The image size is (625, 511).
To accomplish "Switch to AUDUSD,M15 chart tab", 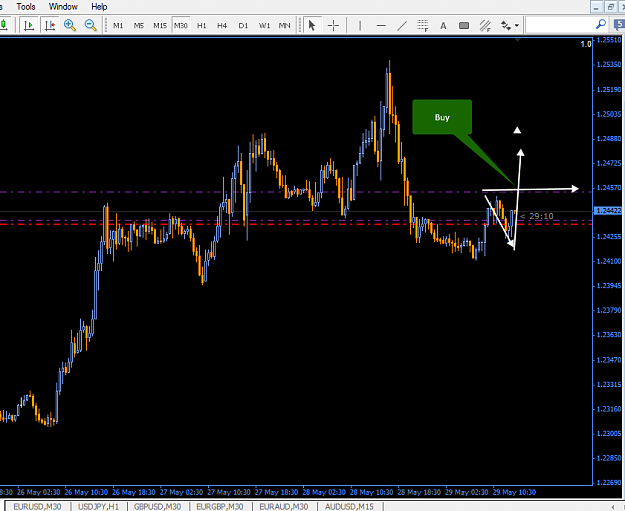I will point(349,506).
